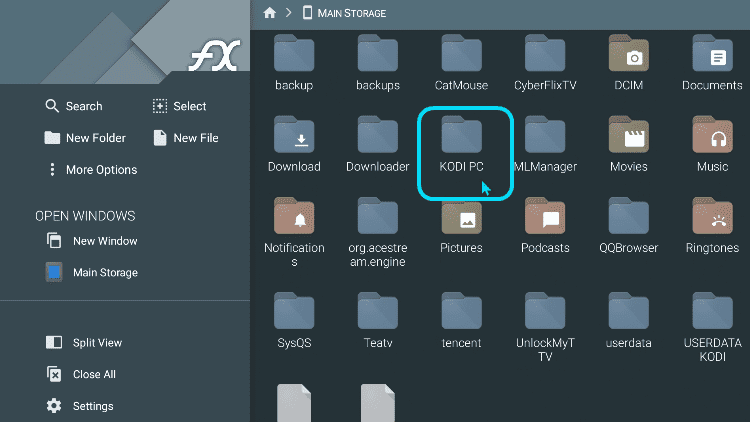This screenshot has height=422, width=750.
Task: Open the KODI PC folder
Action: coord(461,144)
